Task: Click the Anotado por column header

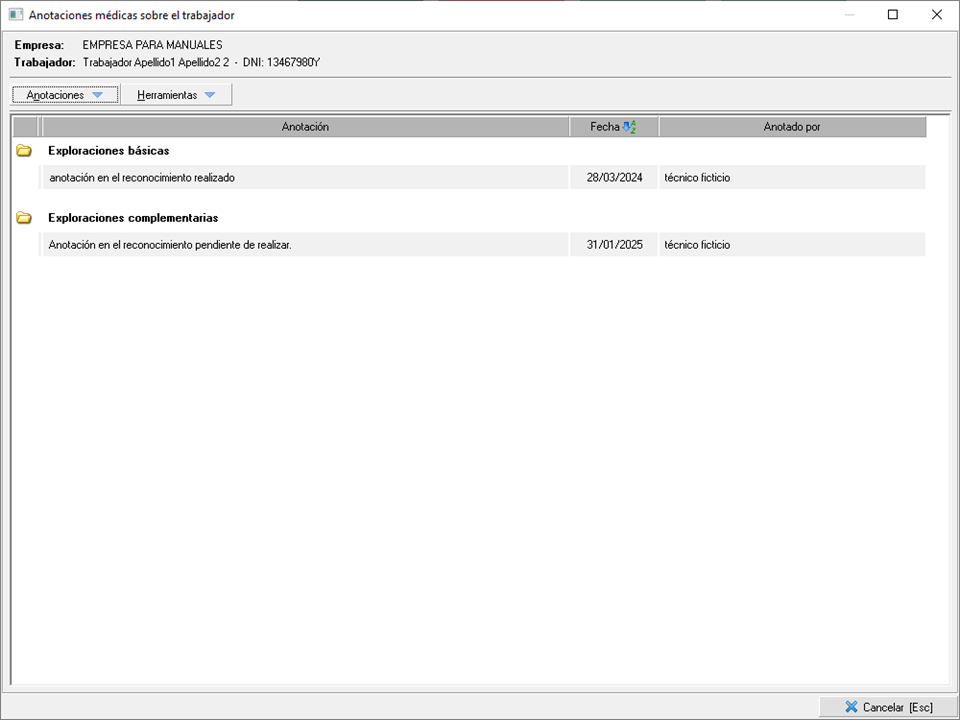Action: point(792,127)
